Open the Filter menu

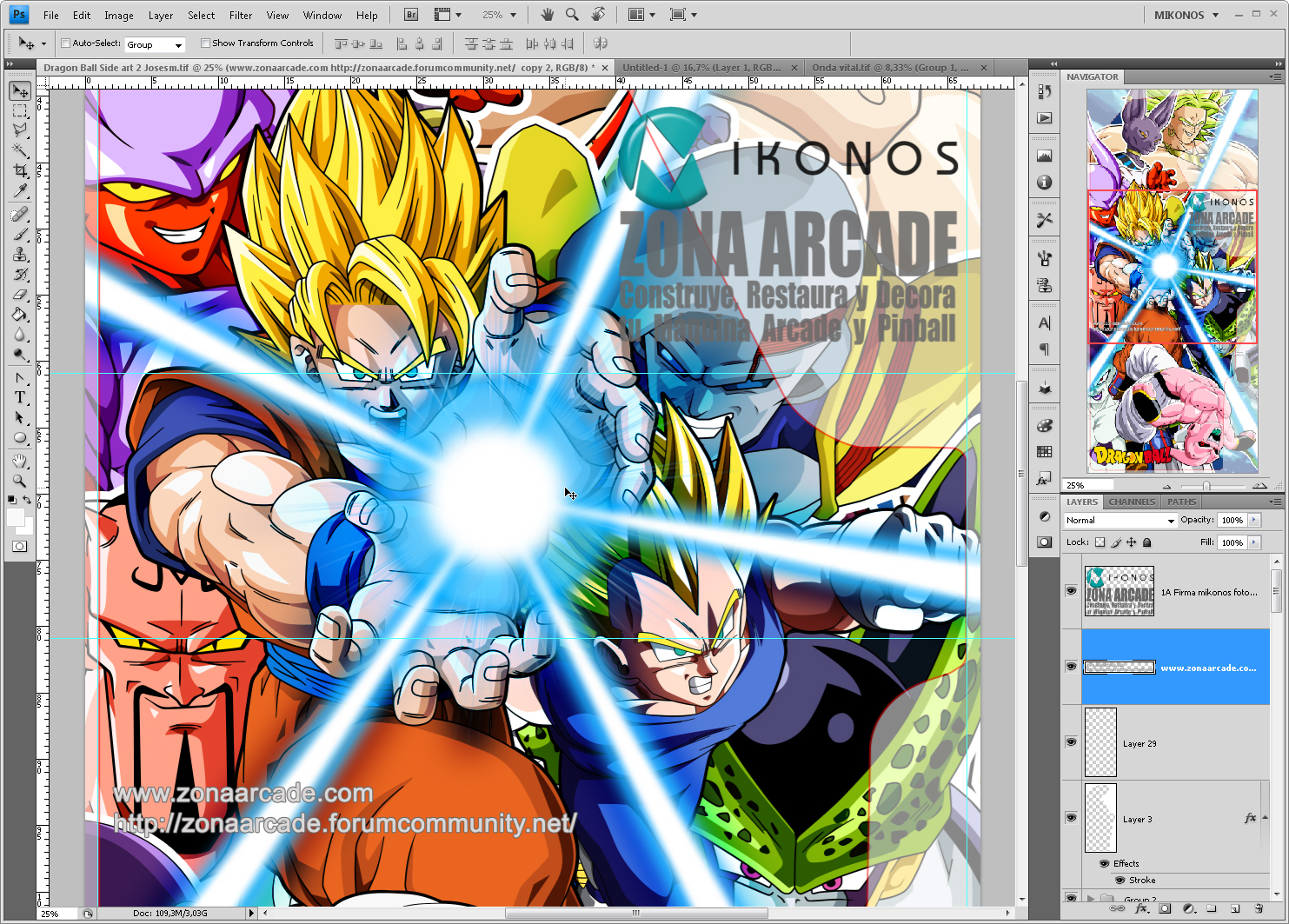pos(241,15)
